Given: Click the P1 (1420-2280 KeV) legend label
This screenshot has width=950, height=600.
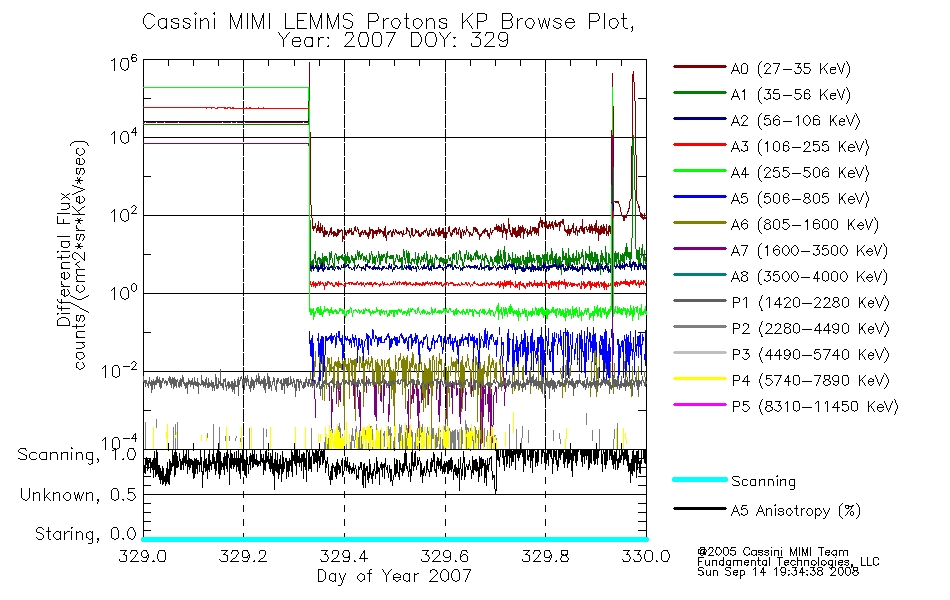Looking at the screenshot, I should tap(810, 303).
